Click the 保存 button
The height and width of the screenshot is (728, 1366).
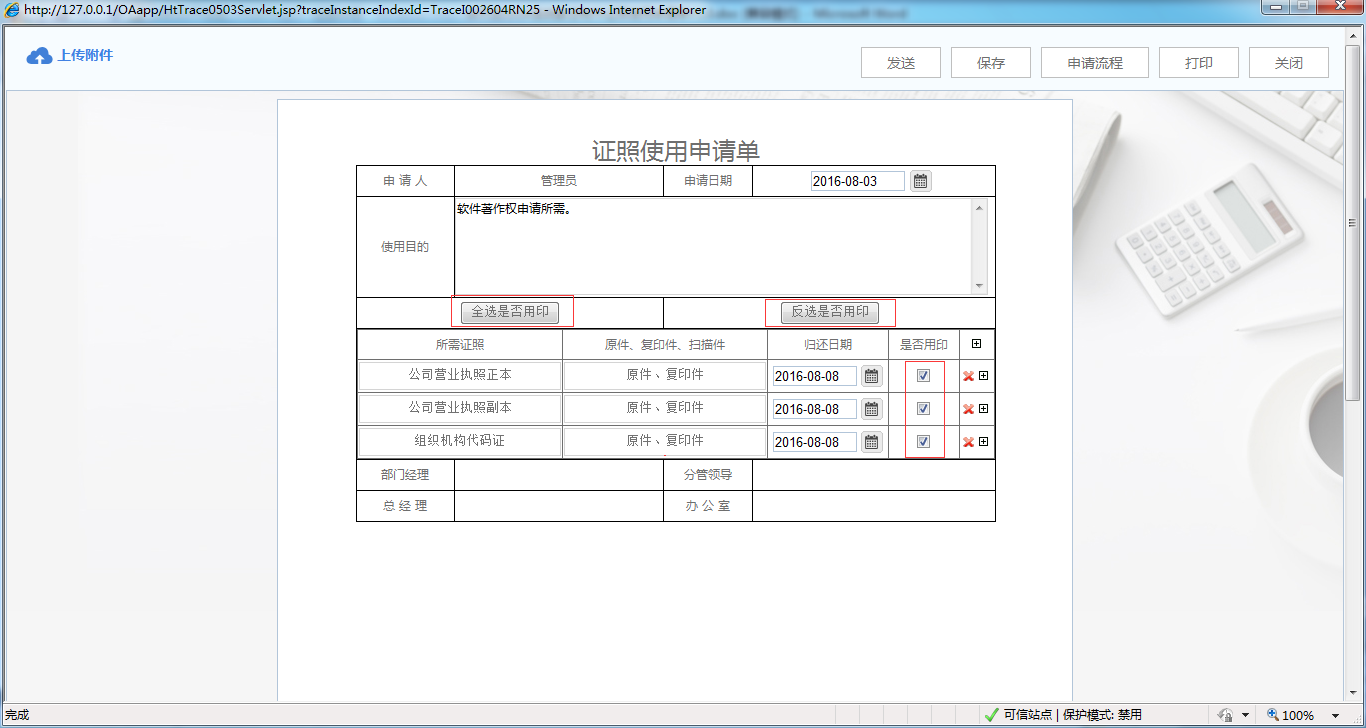tap(990, 62)
